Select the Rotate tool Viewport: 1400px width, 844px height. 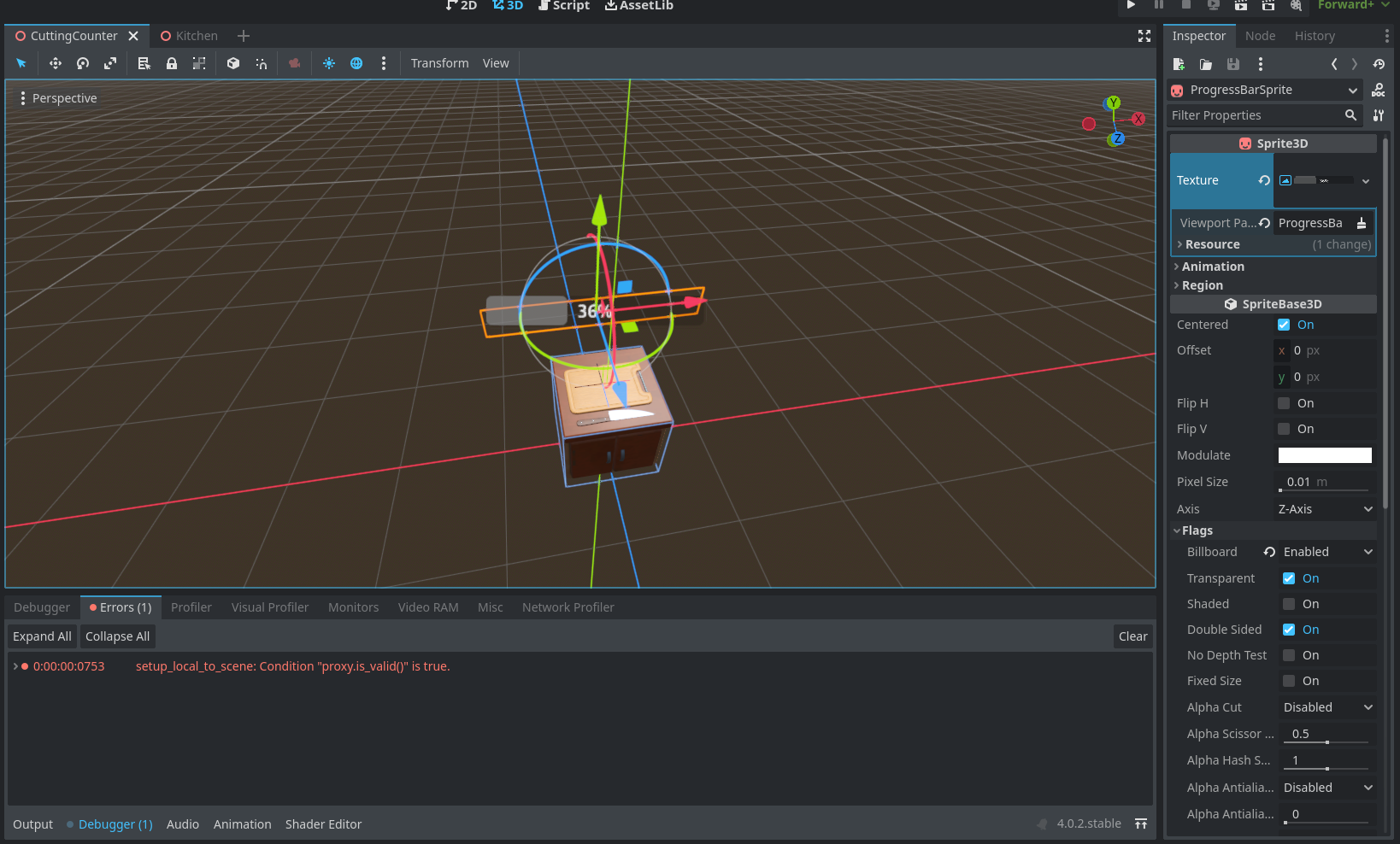click(82, 63)
